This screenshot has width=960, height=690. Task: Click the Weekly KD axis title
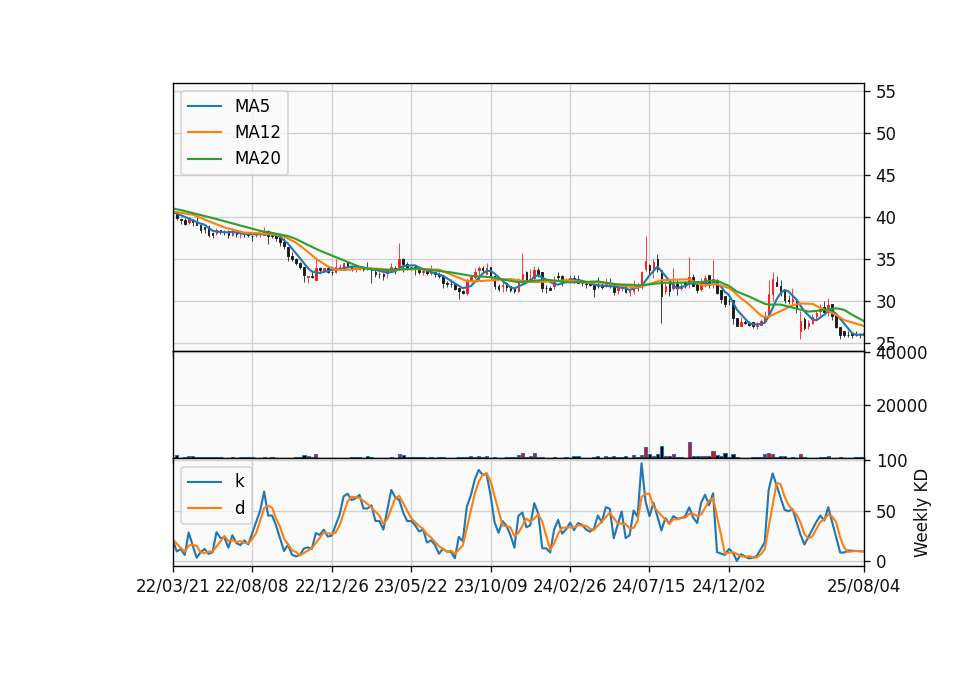921,514
